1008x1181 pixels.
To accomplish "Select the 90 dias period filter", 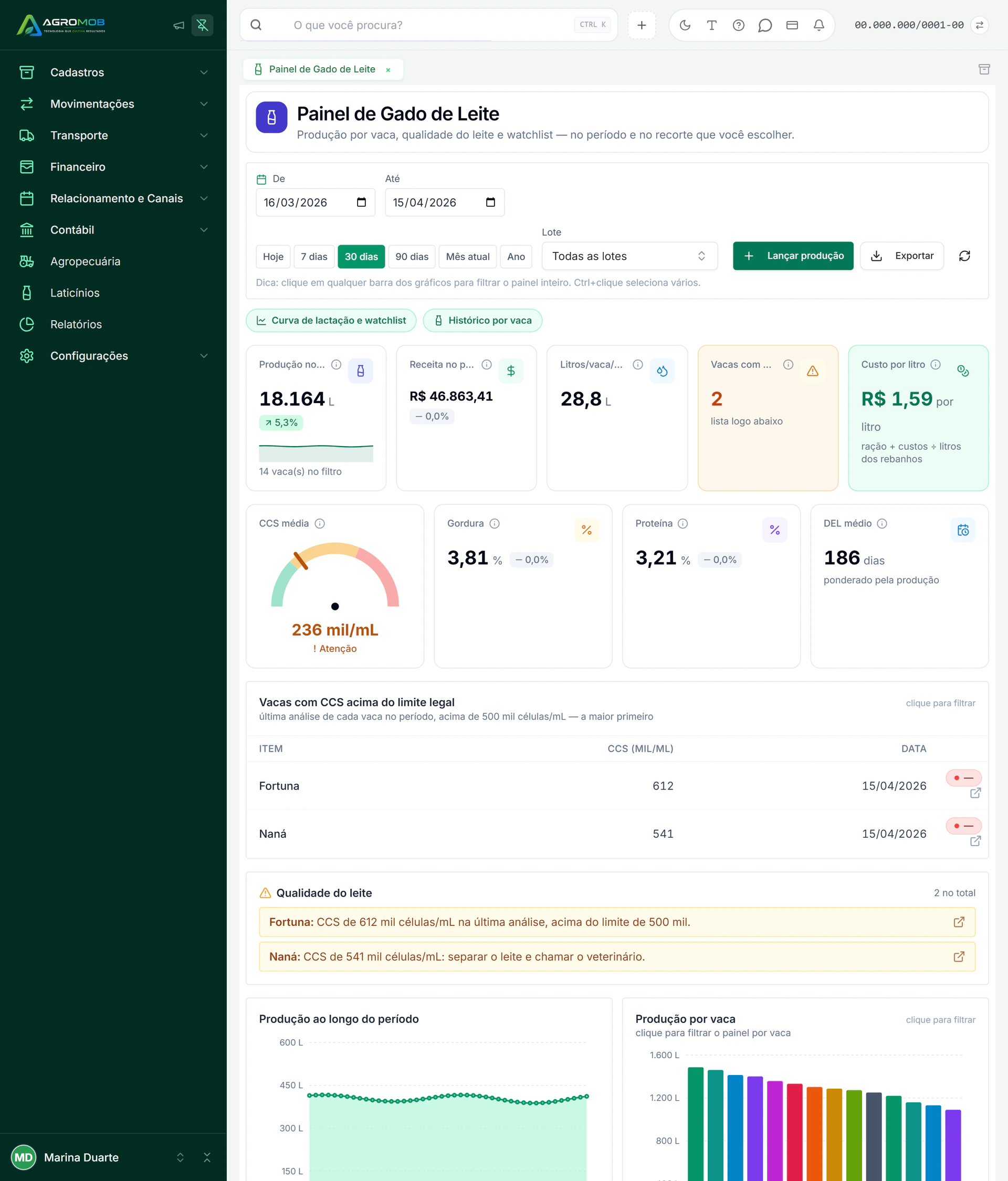I will click(412, 257).
